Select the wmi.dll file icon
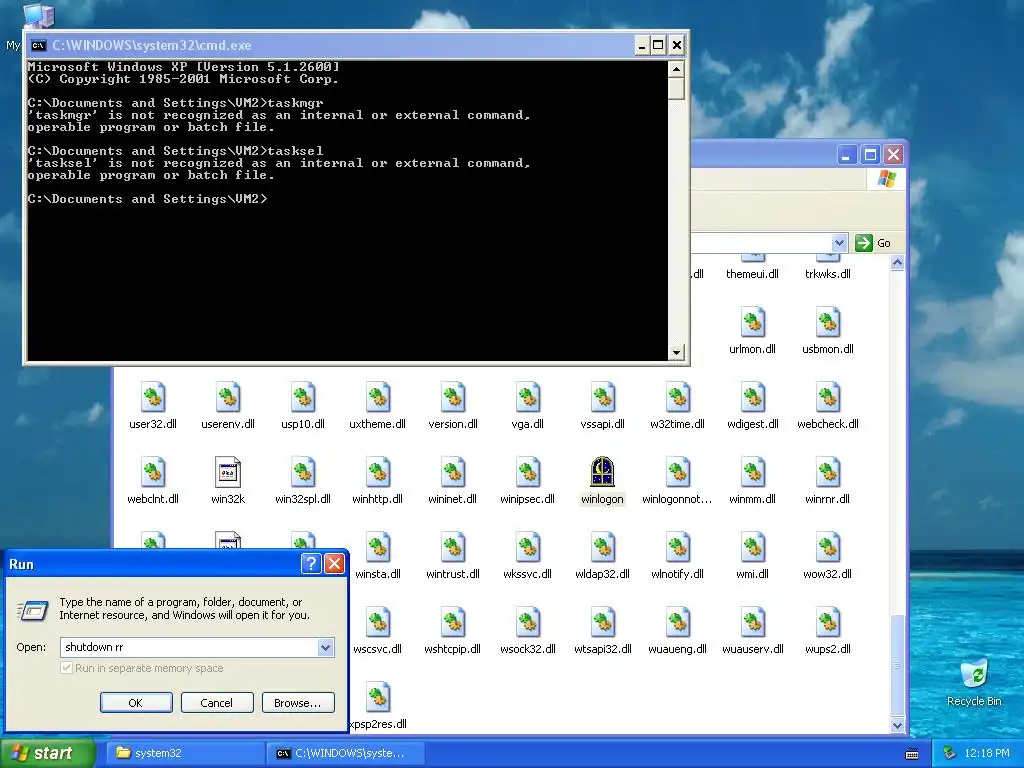This screenshot has height=768, width=1024. [x=753, y=548]
